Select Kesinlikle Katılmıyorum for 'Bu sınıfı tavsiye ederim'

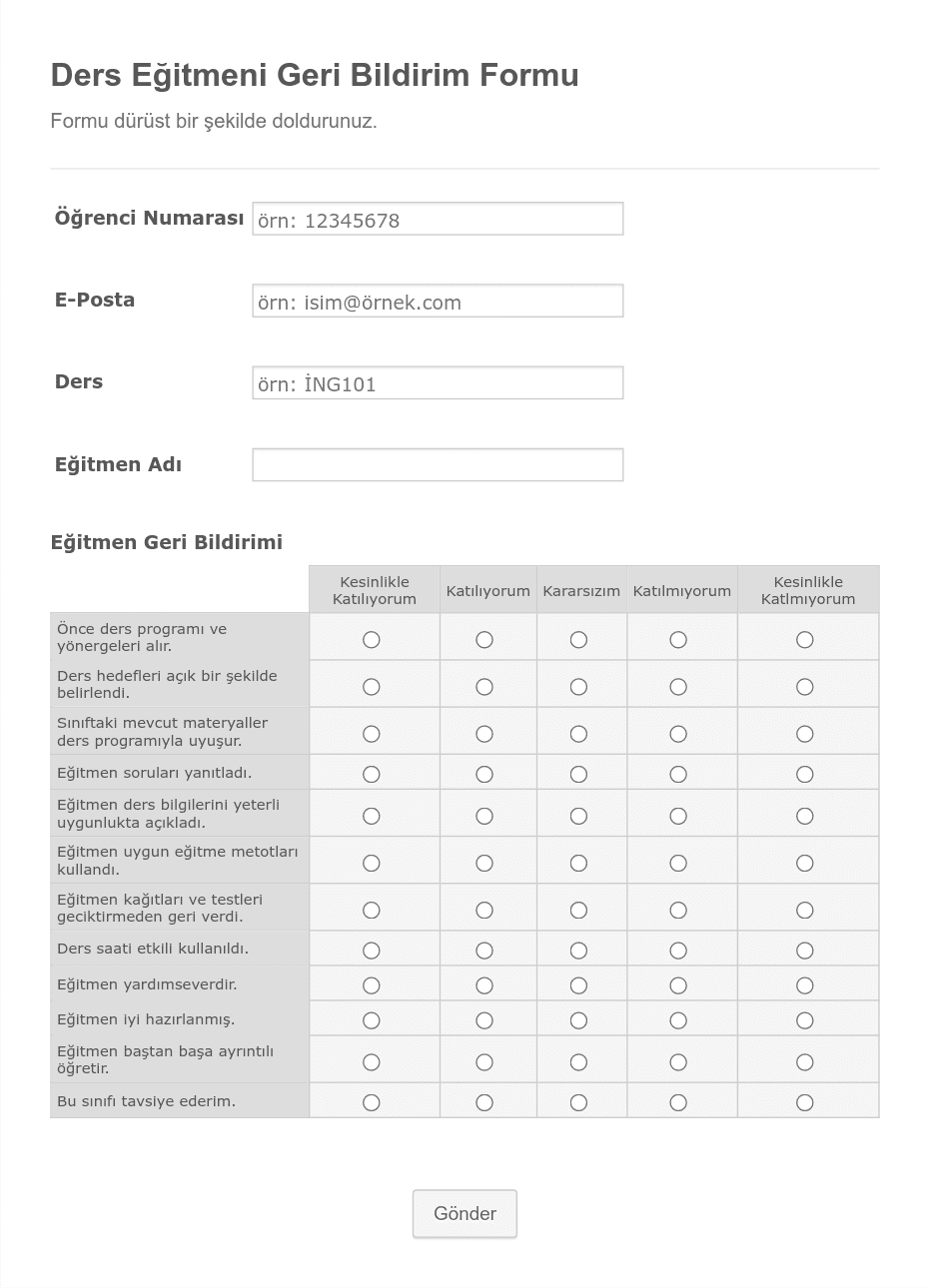805,1102
